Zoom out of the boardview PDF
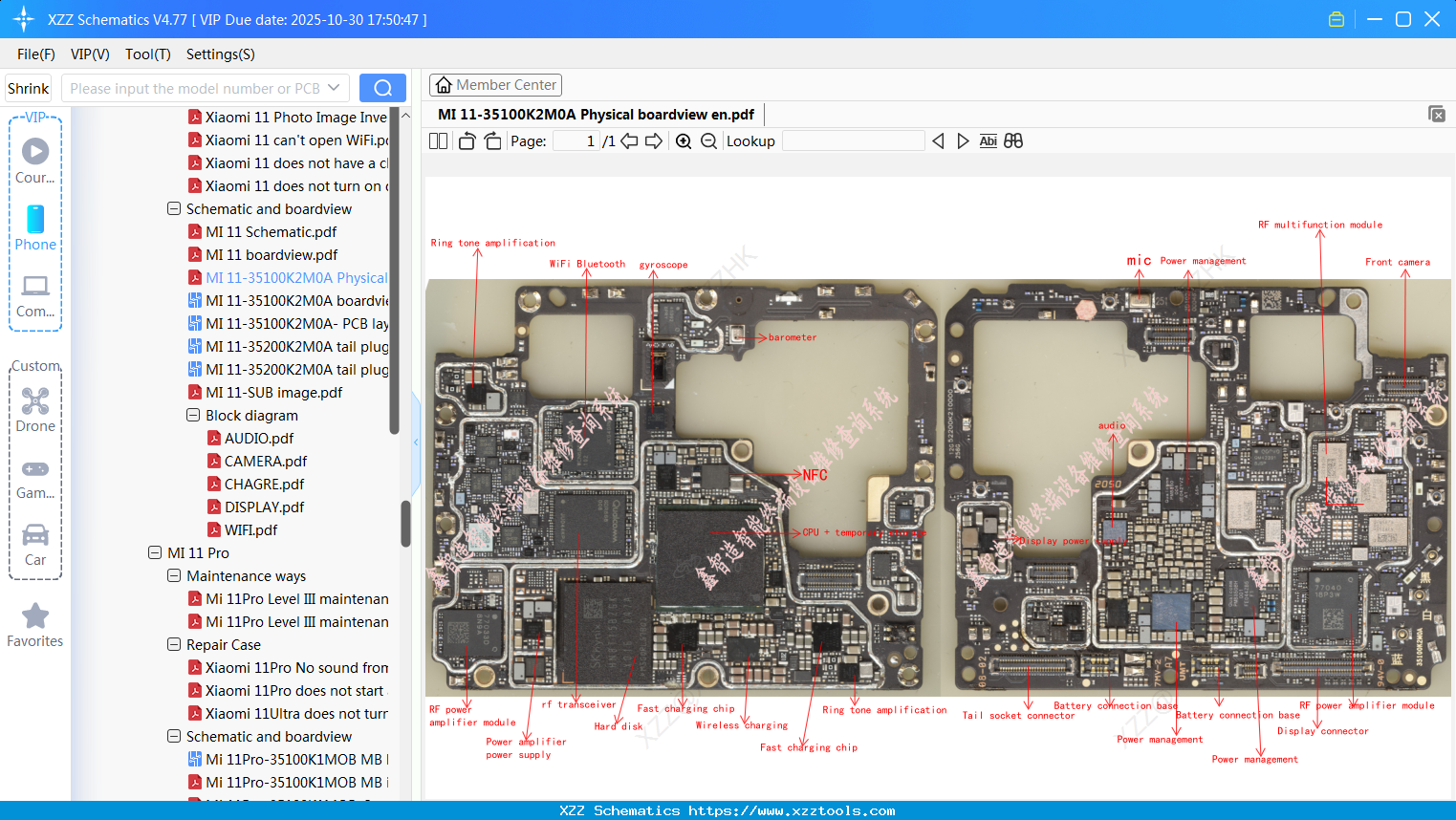Viewport: 1456px width, 820px height. click(x=708, y=140)
